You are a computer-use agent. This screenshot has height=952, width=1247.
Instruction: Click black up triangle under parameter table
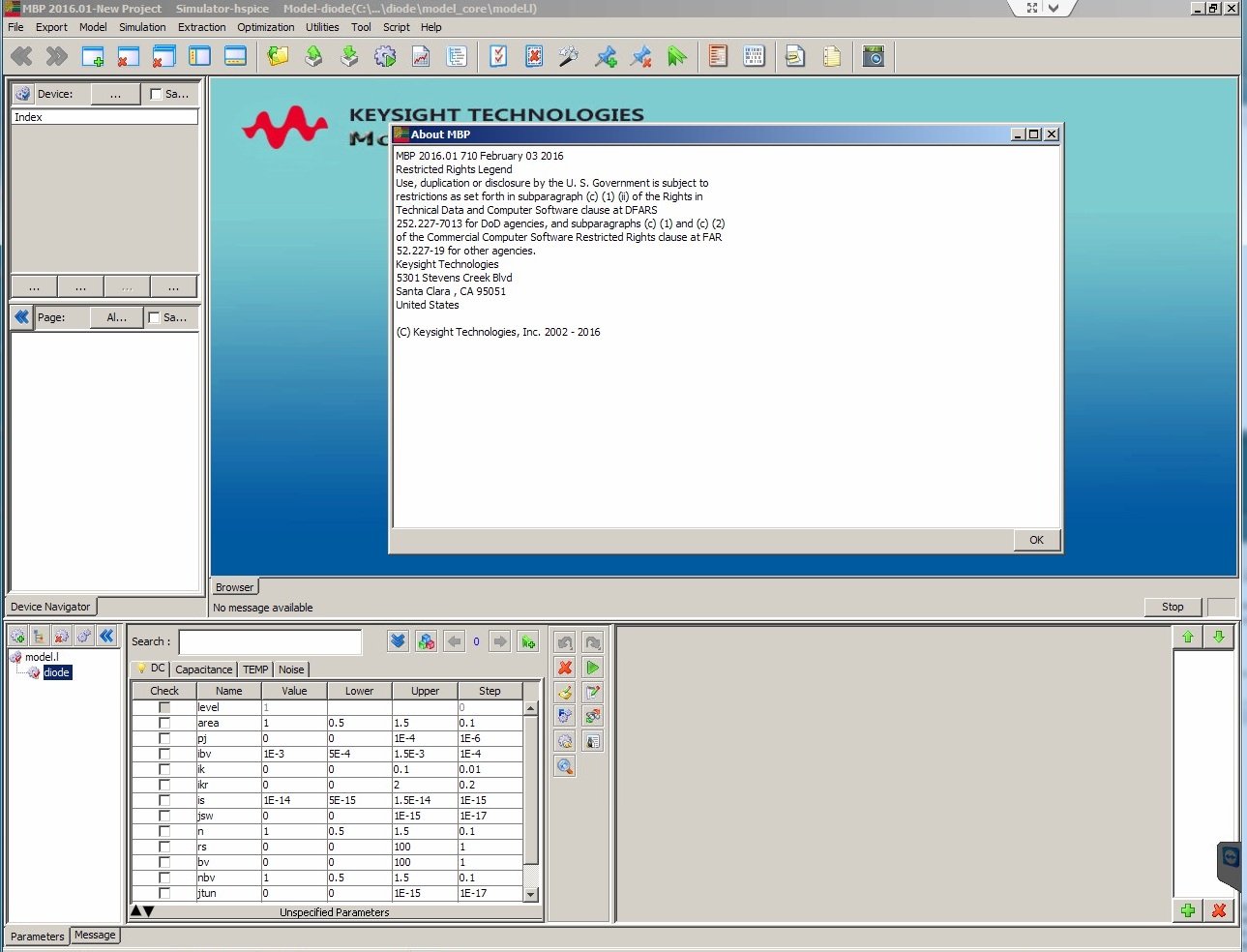pyautogui.click(x=136, y=911)
